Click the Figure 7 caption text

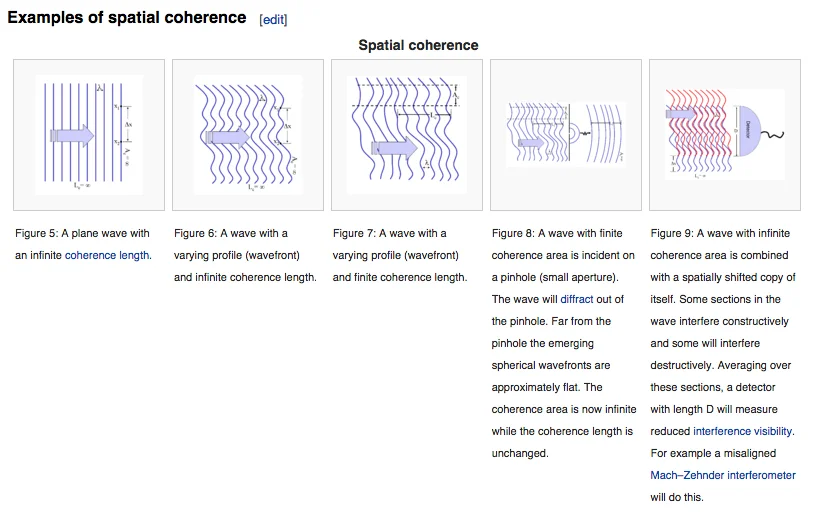pos(400,255)
